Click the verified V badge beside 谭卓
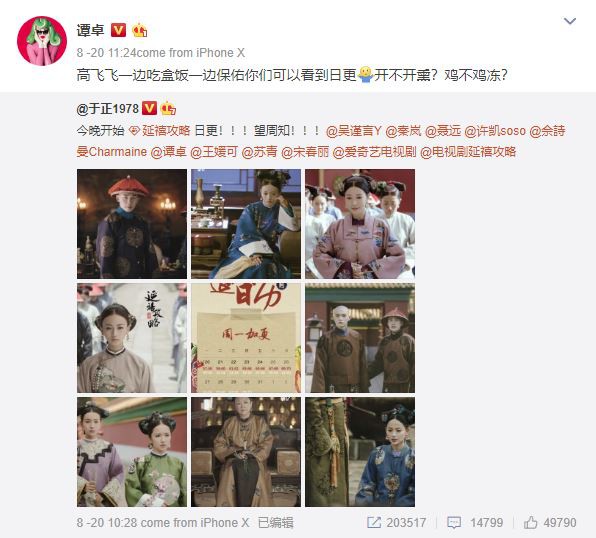596x538 pixels. (118, 30)
